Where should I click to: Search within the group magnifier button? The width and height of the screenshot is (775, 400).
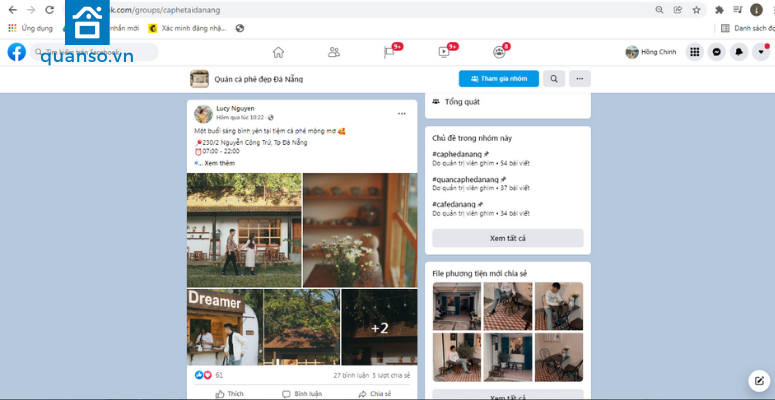click(x=554, y=79)
